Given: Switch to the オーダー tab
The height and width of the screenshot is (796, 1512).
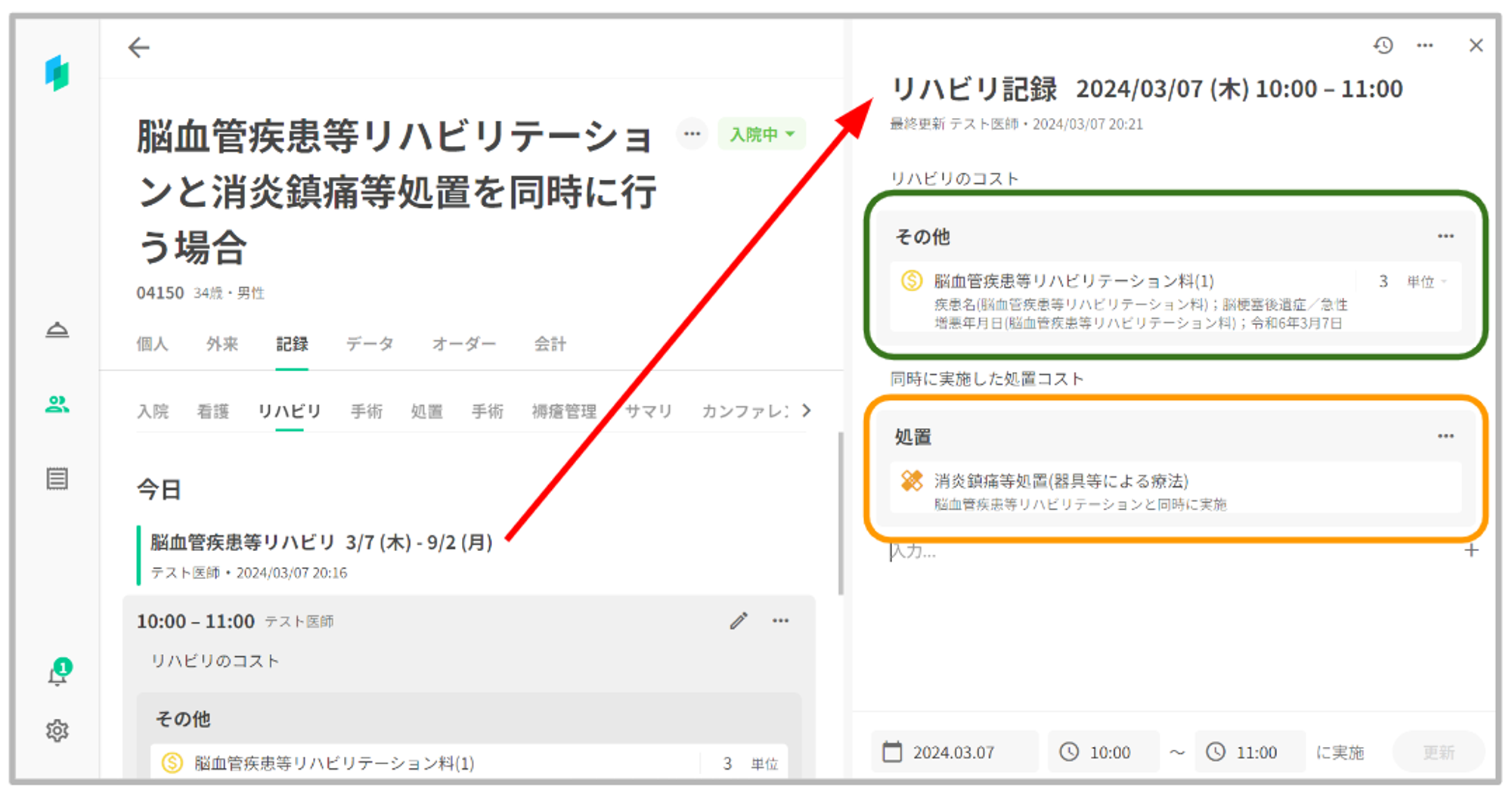Looking at the screenshot, I should click(x=464, y=344).
